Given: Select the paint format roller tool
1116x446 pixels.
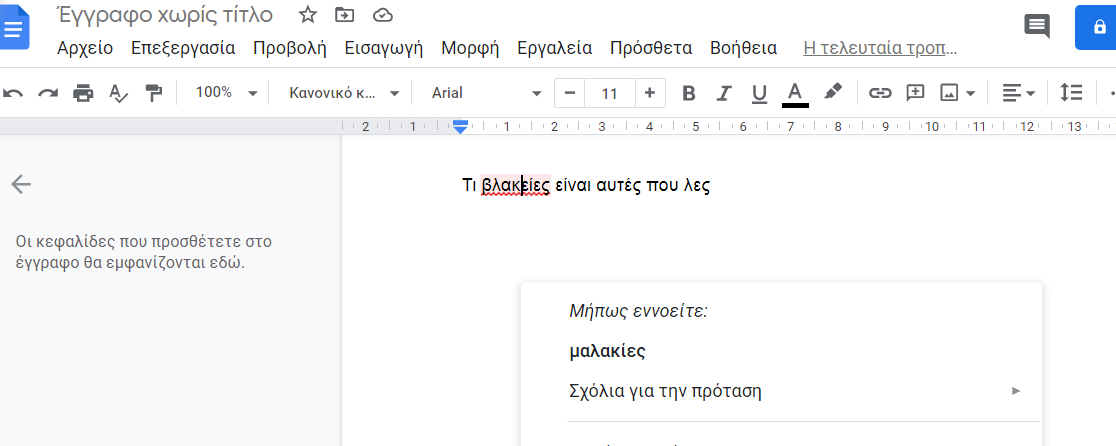Looking at the screenshot, I should pyautogui.click(x=153, y=93).
